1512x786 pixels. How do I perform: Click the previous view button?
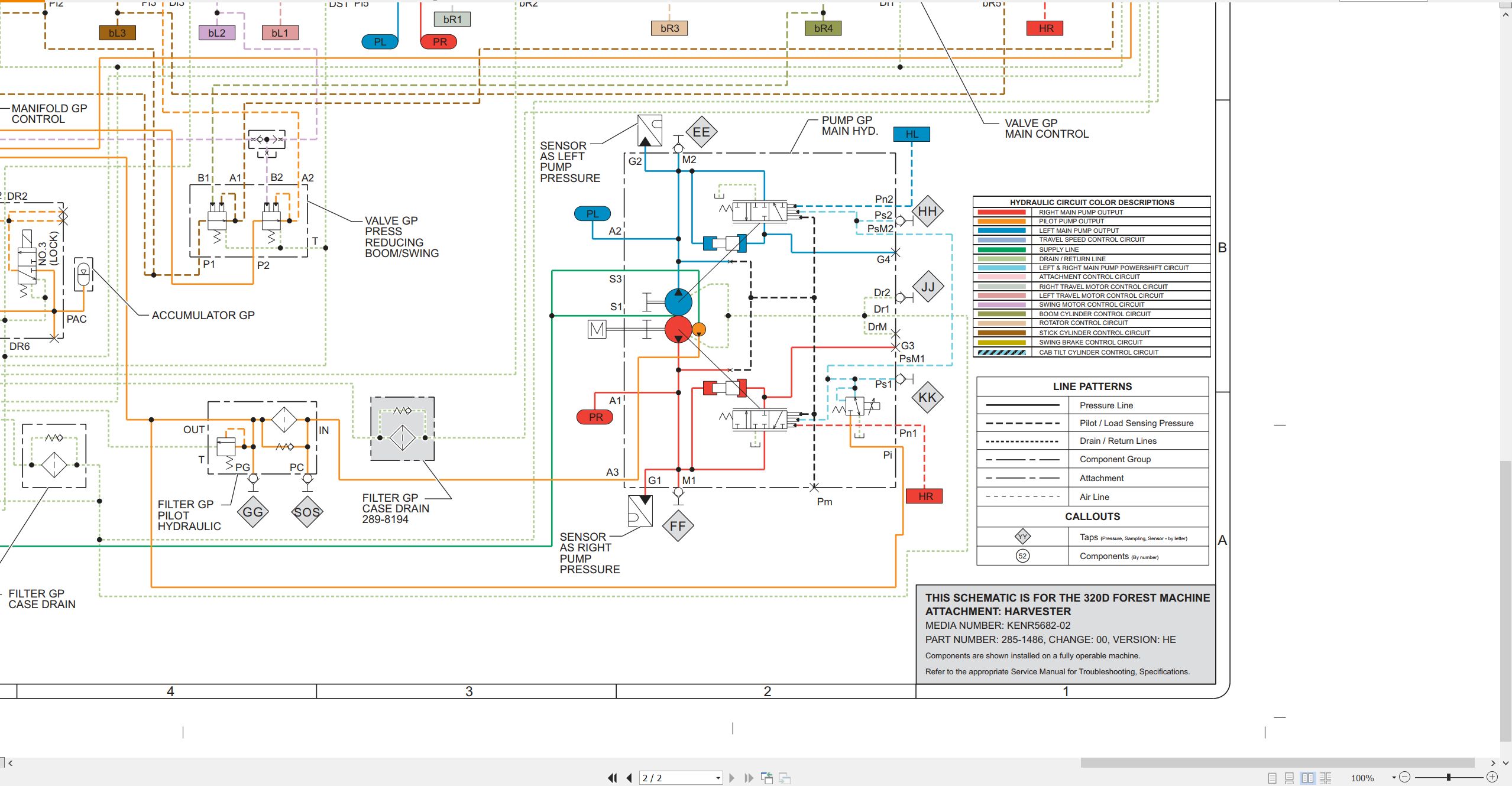point(767,778)
